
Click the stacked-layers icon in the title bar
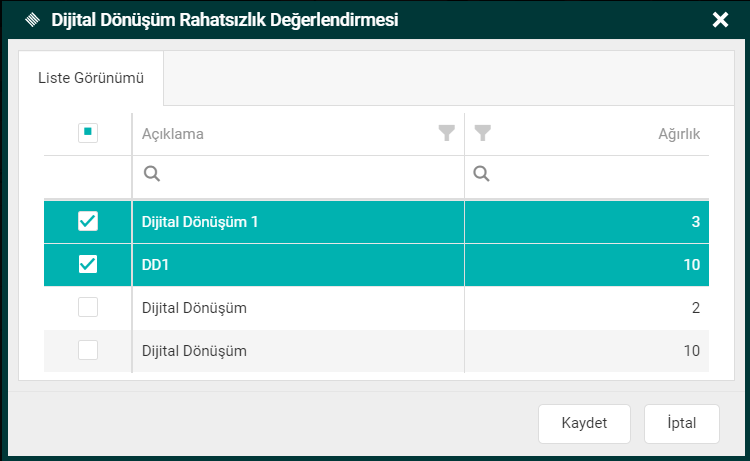coord(33,19)
